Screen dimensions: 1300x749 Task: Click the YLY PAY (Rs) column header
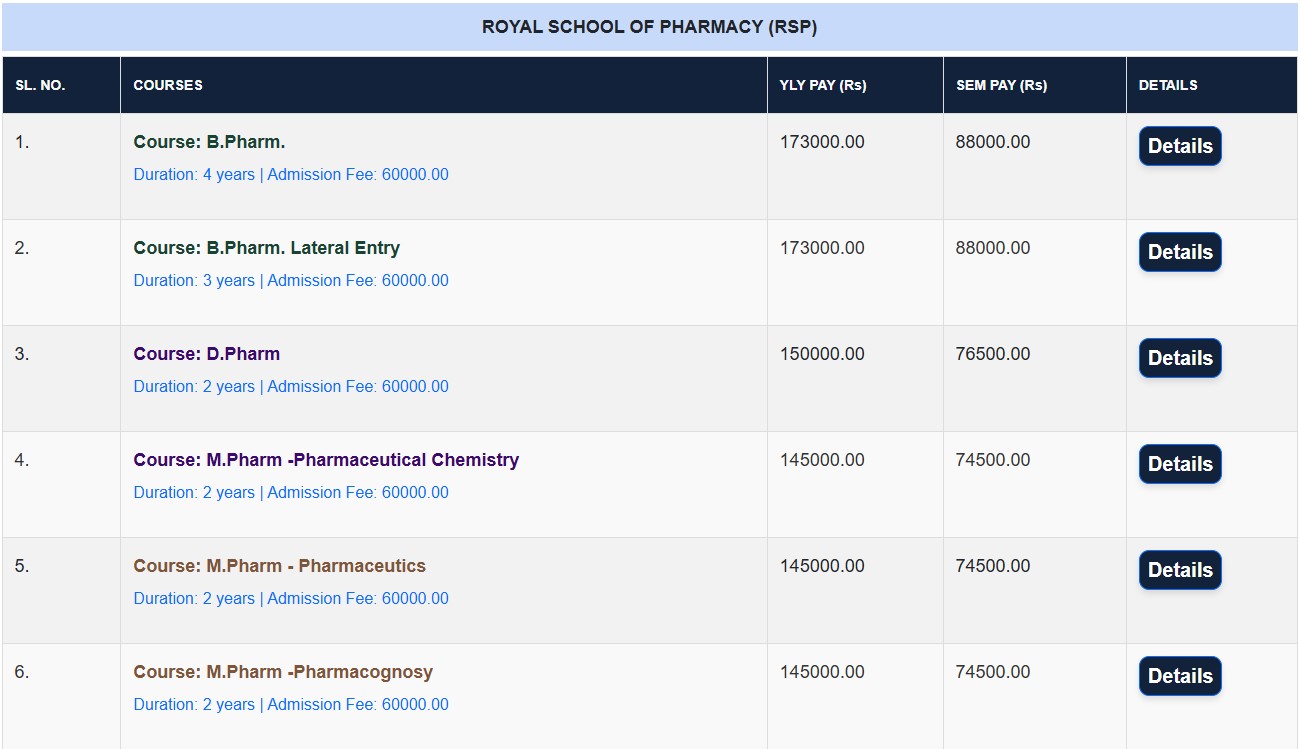pos(823,85)
